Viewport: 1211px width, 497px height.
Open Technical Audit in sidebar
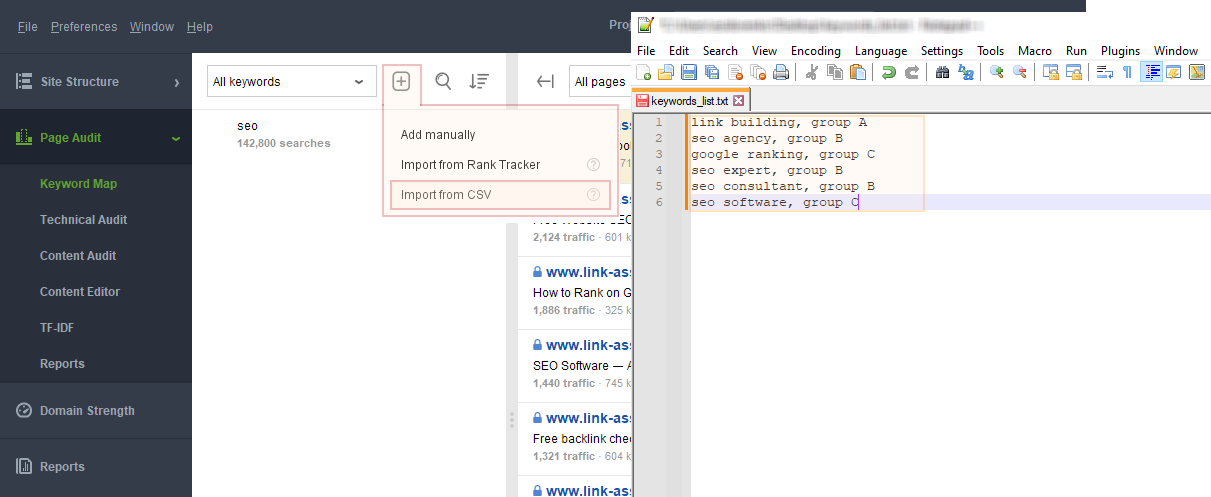click(83, 220)
